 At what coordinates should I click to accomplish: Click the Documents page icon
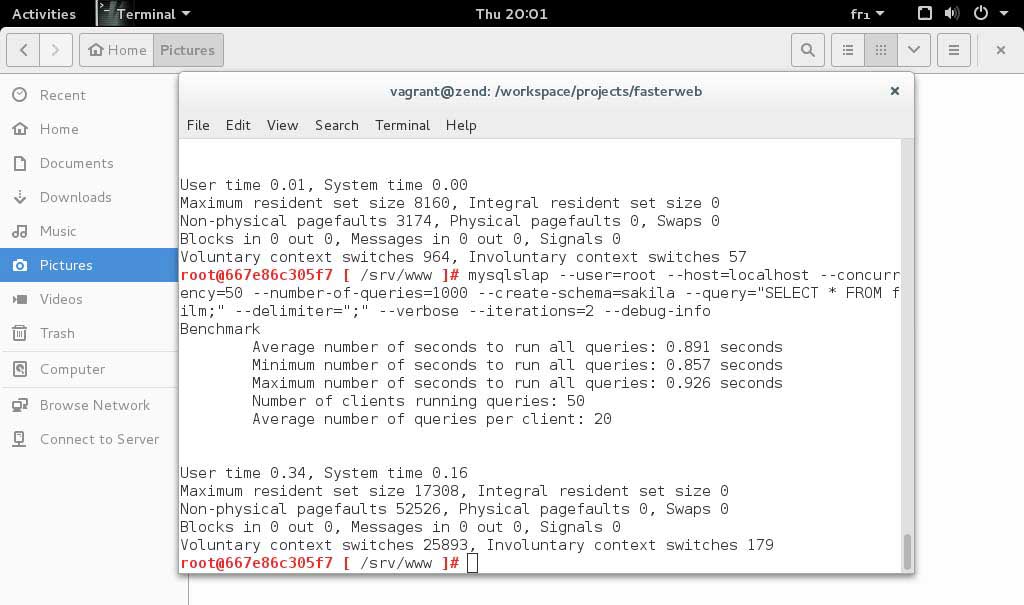20,163
